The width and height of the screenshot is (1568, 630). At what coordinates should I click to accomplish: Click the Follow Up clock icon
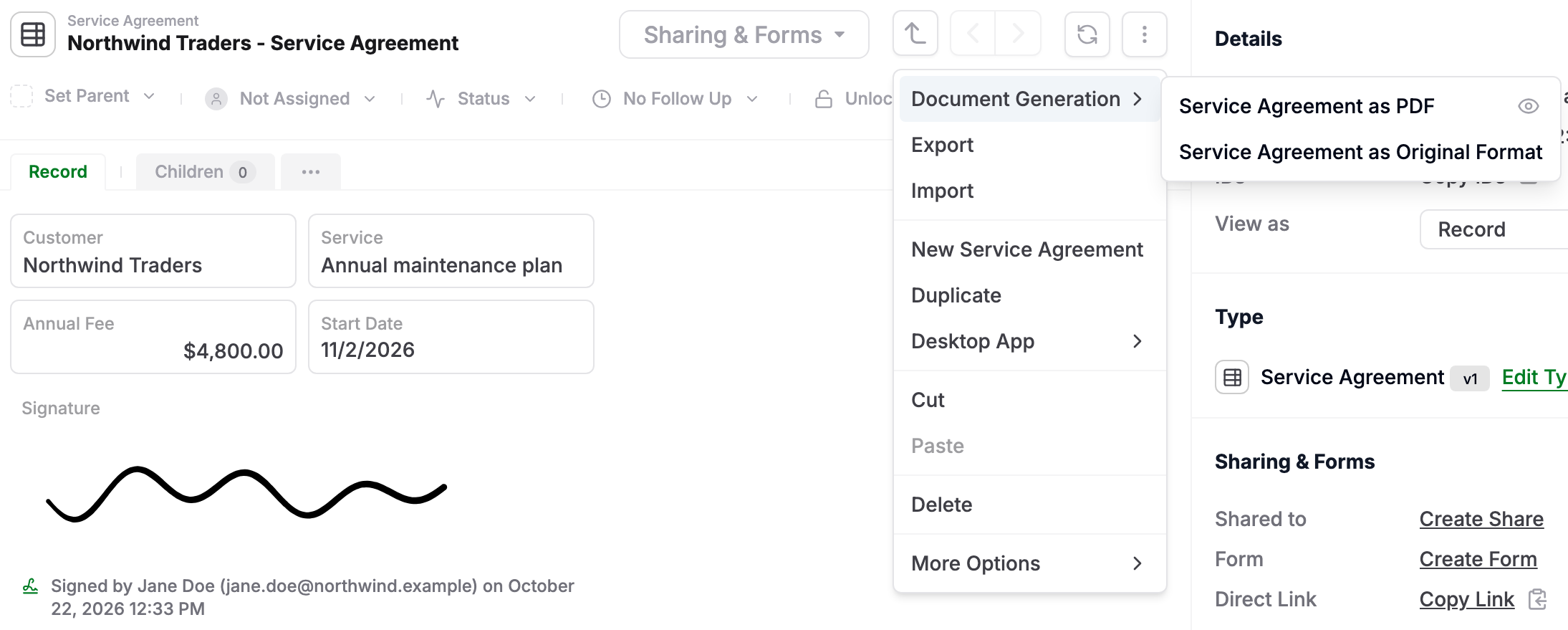pyautogui.click(x=602, y=99)
